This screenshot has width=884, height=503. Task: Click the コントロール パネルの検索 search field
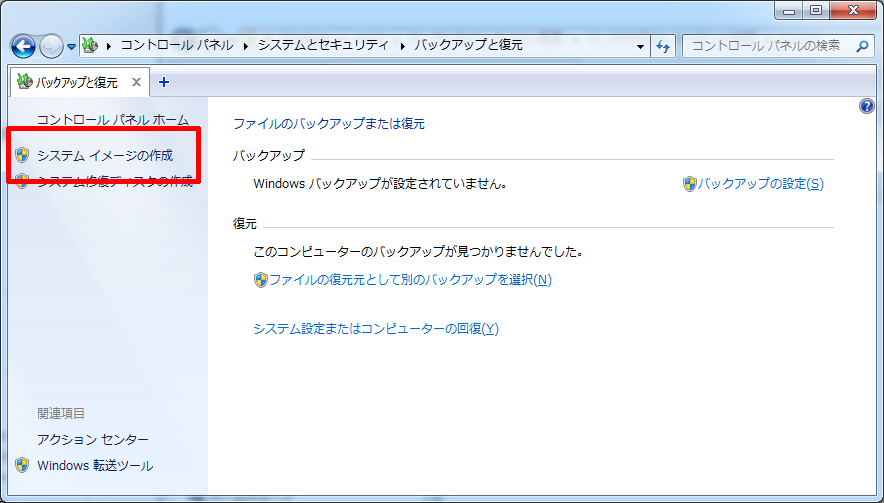767,46
